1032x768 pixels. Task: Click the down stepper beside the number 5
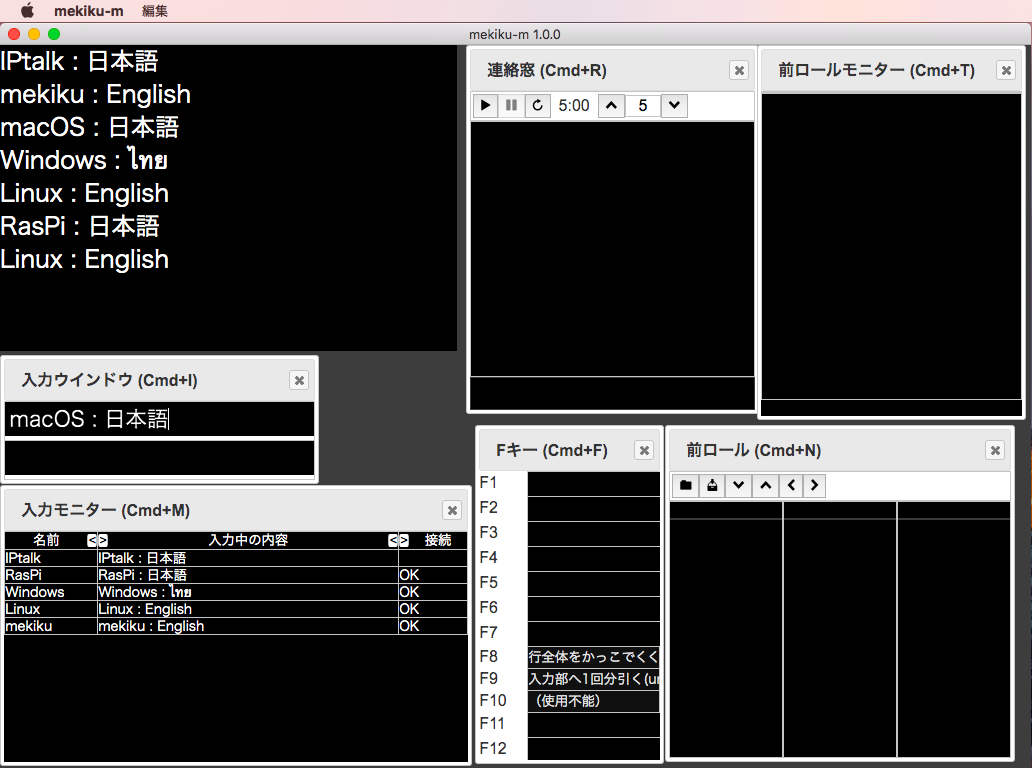[673, 105]
